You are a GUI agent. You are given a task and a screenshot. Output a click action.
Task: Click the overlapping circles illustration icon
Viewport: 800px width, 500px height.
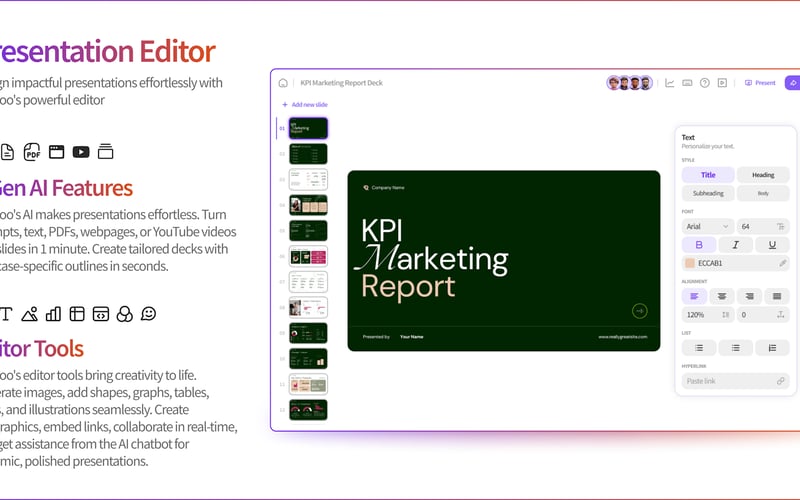click(124, 314)
